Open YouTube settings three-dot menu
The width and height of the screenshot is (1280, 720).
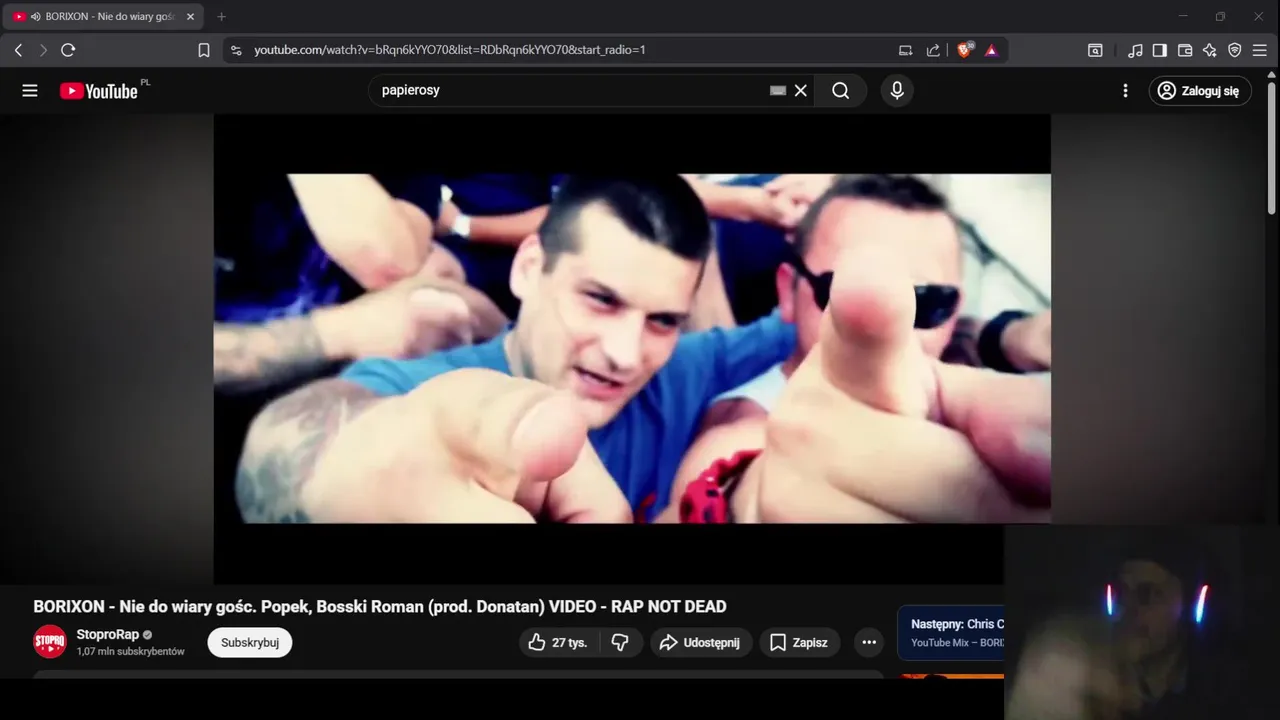click(x=1125, y=91)
